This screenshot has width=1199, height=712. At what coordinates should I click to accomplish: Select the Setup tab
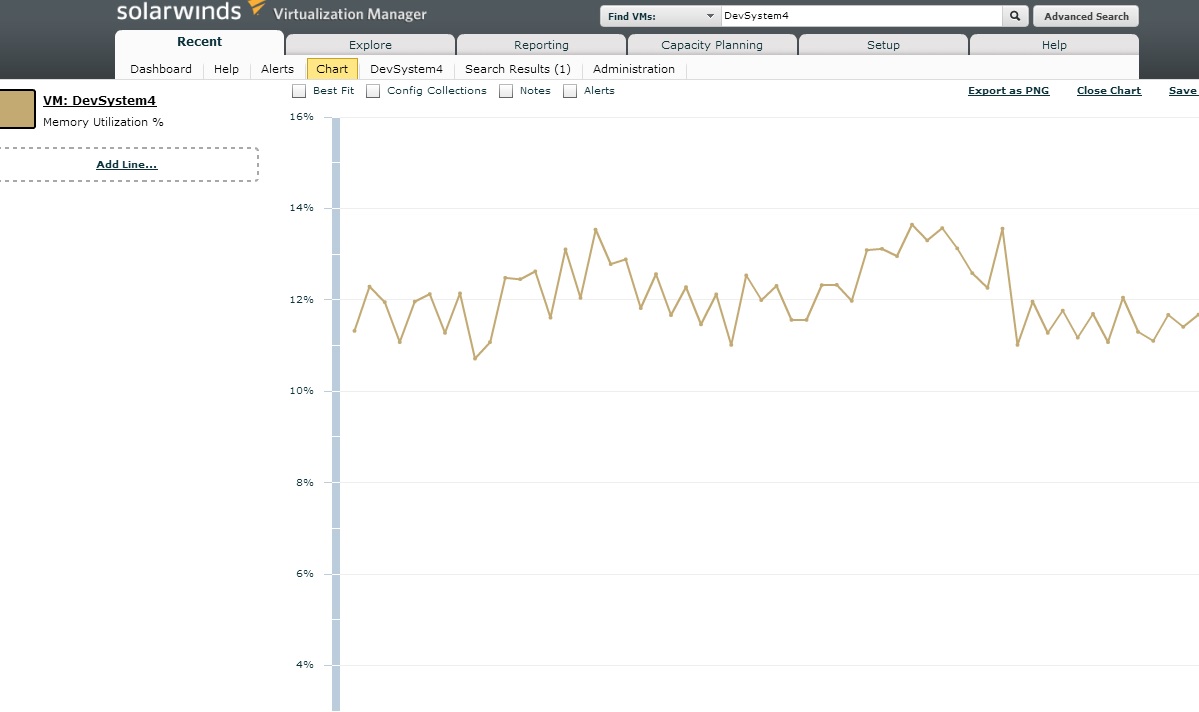[883, 45]
